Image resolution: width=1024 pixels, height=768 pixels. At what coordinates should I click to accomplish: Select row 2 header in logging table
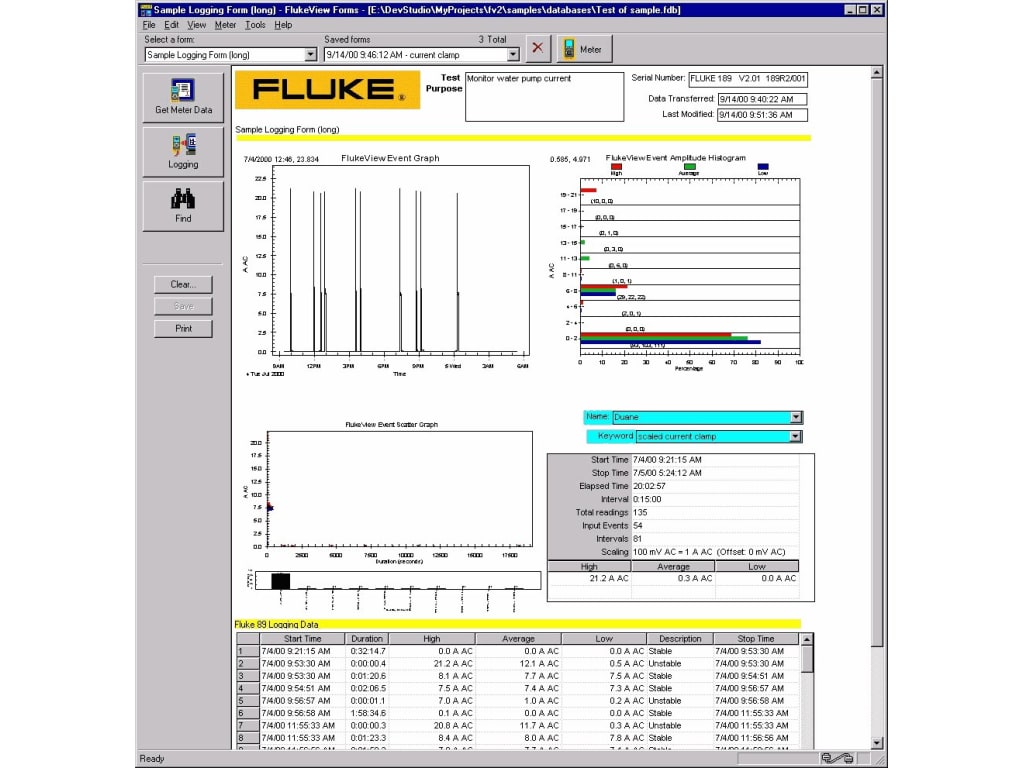[248, 664]
